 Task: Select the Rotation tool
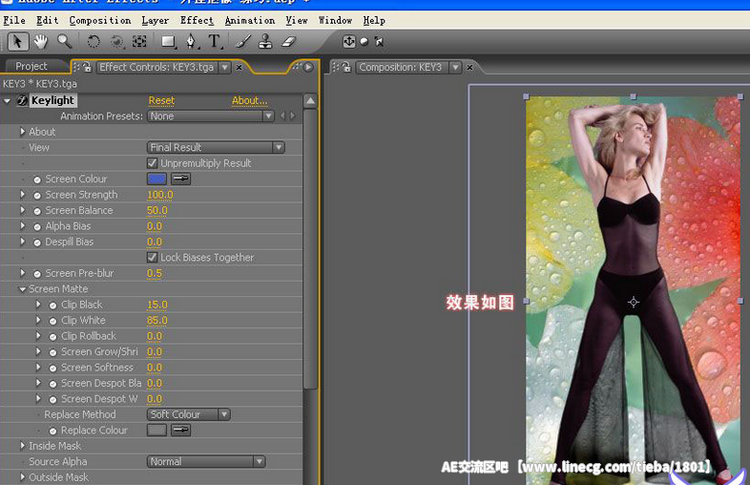93,42
